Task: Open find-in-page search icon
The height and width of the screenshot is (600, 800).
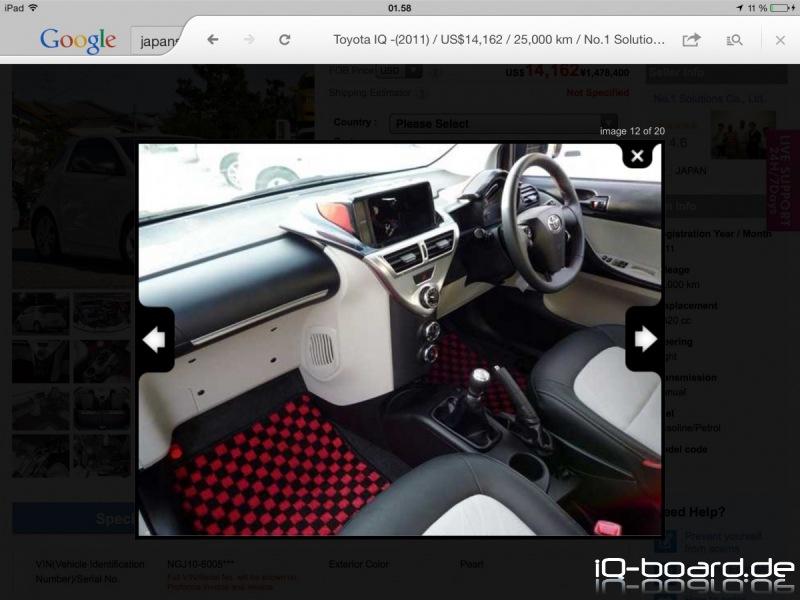Action: [x=734, y=40]
